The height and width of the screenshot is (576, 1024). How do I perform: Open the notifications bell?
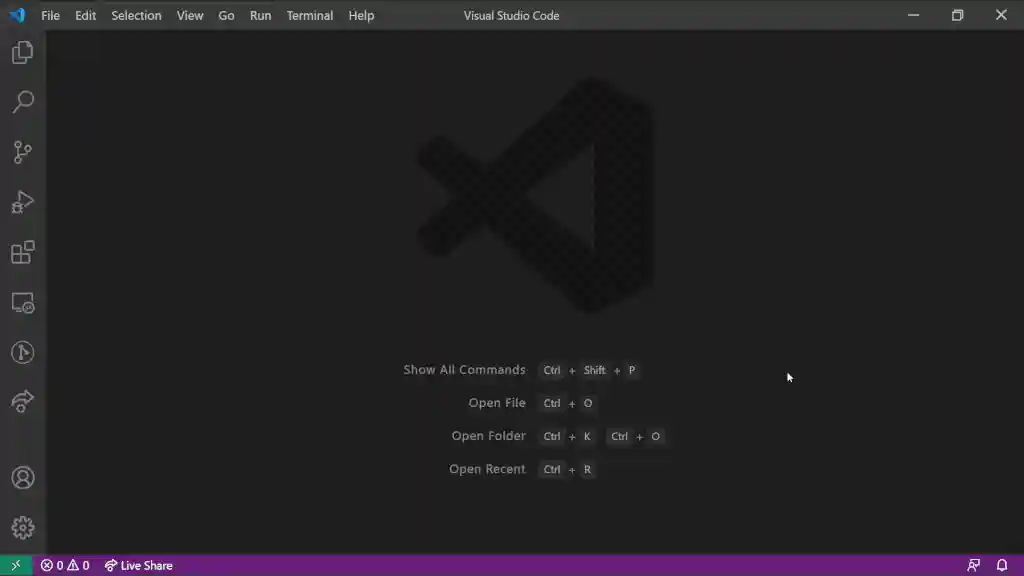(x=1003, y=565)
